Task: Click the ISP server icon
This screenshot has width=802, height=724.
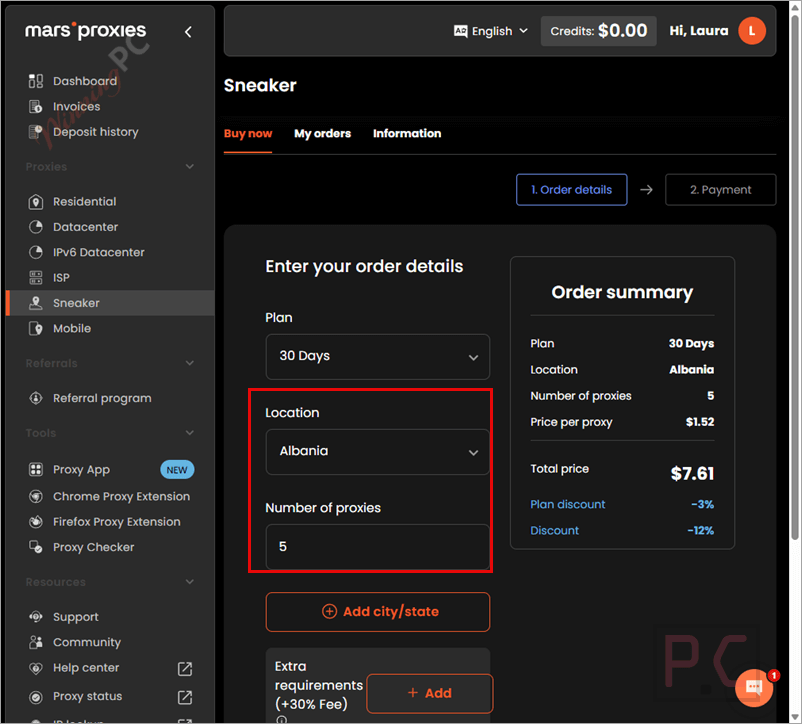Action: (x=36, y=278)
